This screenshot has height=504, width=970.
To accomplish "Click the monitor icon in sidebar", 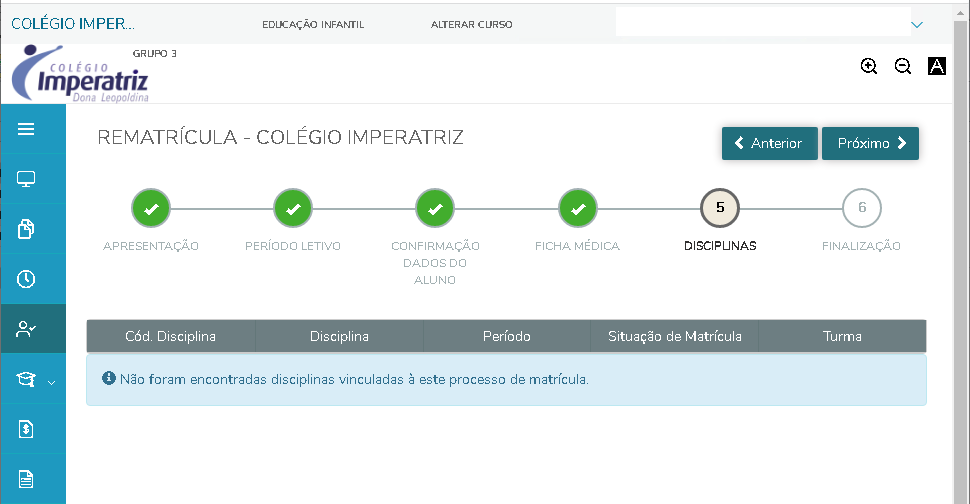I will coord(25,179).
